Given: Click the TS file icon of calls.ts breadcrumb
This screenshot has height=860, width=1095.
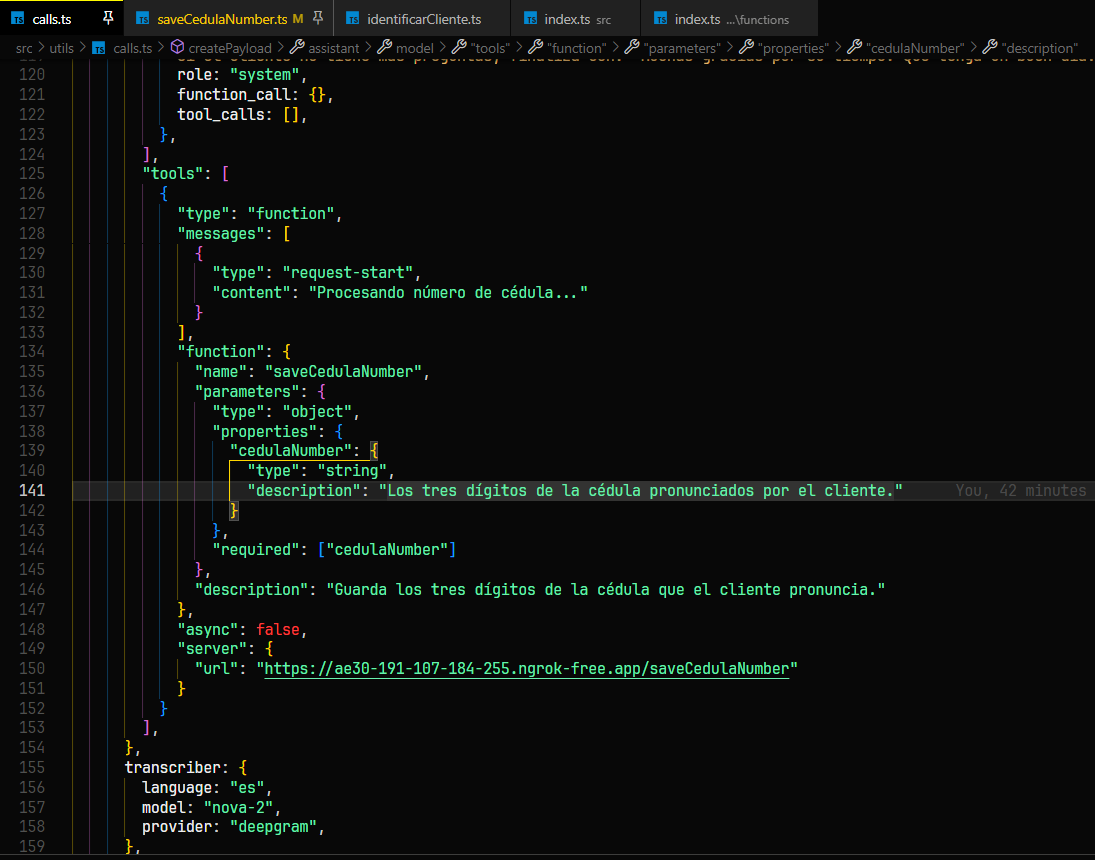Looking at the screenshot, I should coord(99,48).
